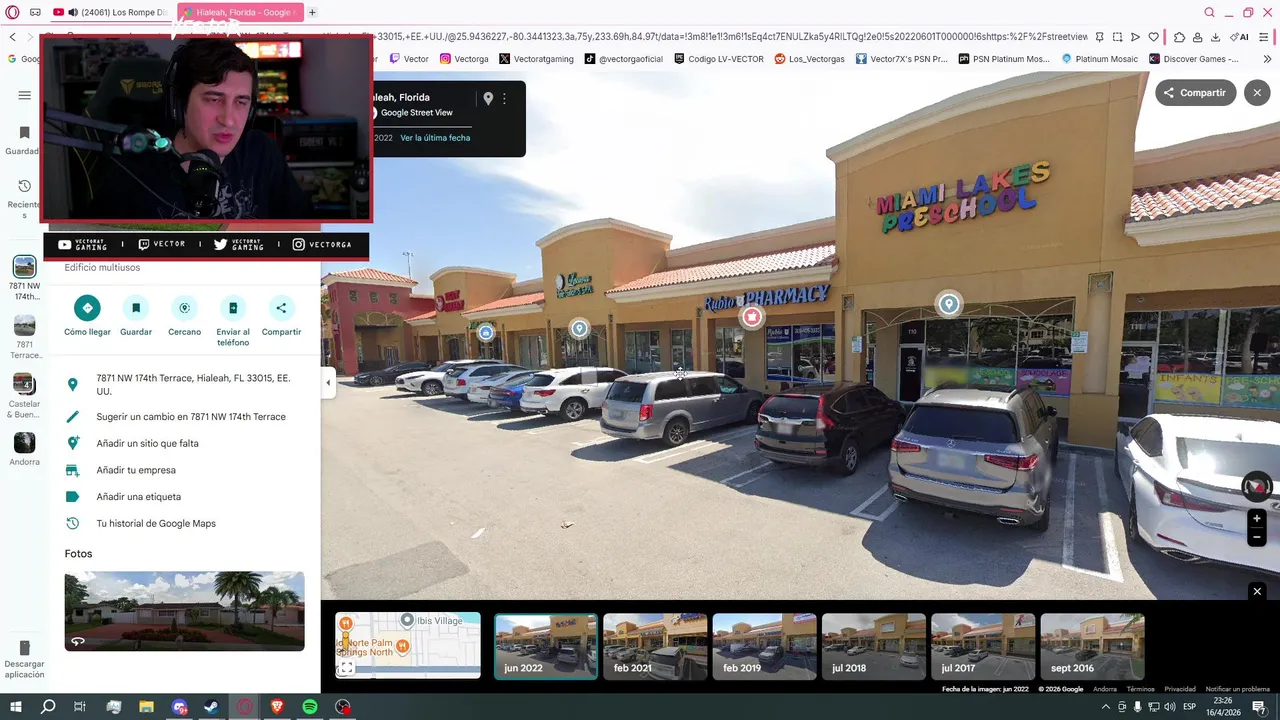The width and height of the screenshot is (1280, 720).
Task: Open Castelar & Buen recent item in sidebar
Action: pos(24,396)
